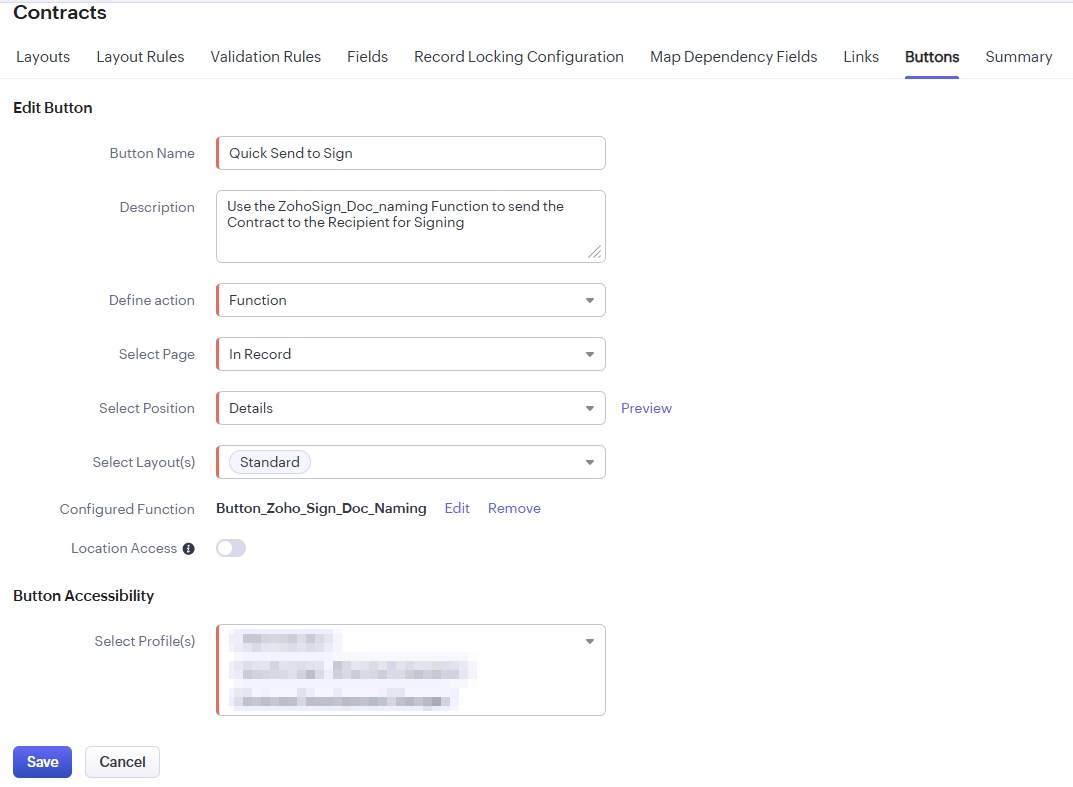The height and width of the screenshot is (787, 1073).
Task: Click into the Description text area
Action: [x=411, y=227]
